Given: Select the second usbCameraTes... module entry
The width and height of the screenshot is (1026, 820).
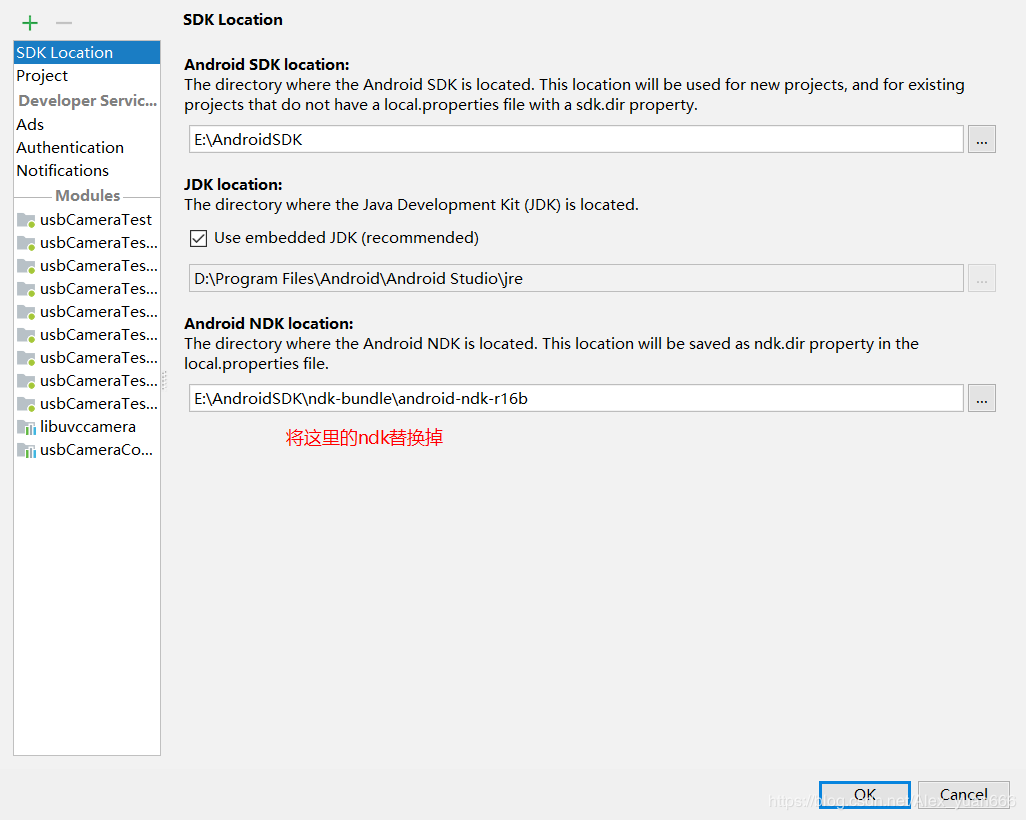Looking at the screenshot, I should click(98, 242).
